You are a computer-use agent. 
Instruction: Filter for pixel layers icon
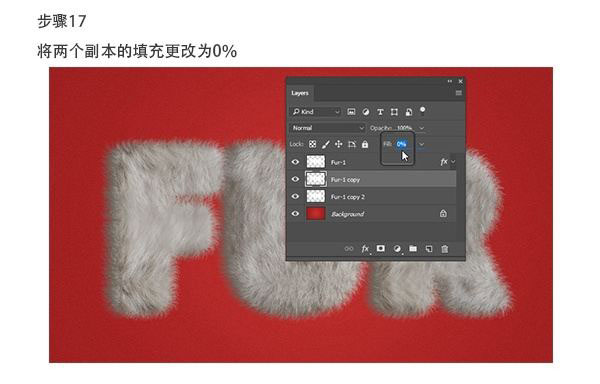351,112
